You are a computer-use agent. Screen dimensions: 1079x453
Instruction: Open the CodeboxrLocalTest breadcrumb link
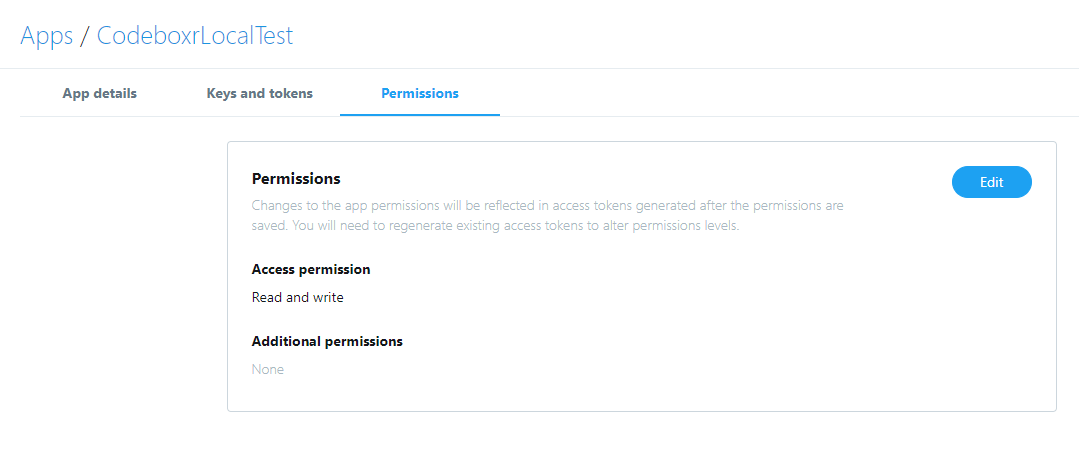point(195,35)
